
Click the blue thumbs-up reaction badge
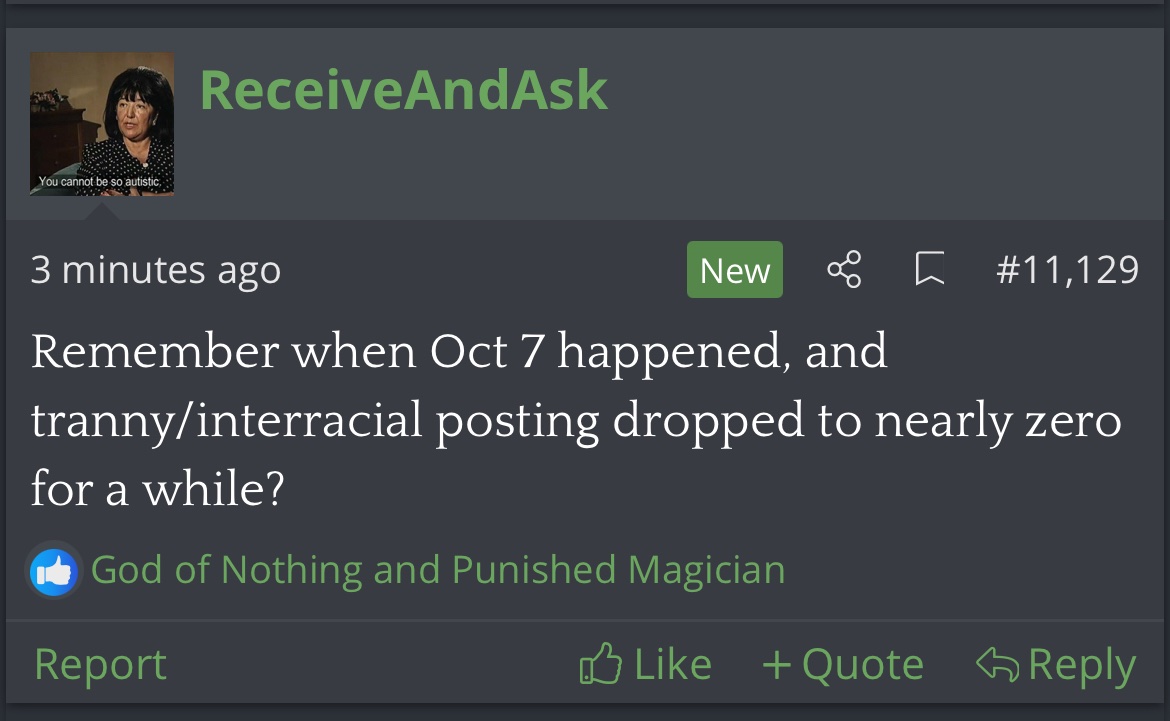(54, 572)
